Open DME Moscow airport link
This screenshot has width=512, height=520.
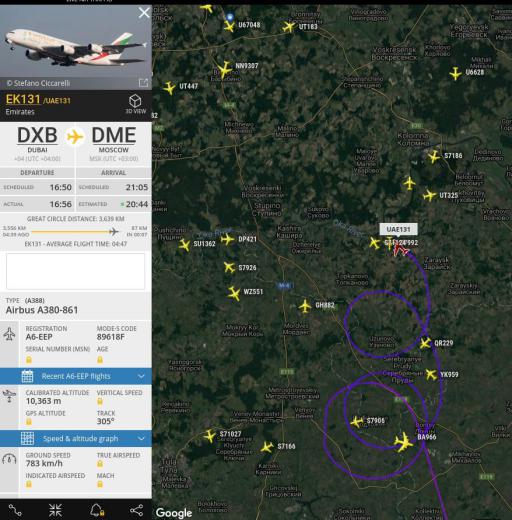click(x=114, y=139)
